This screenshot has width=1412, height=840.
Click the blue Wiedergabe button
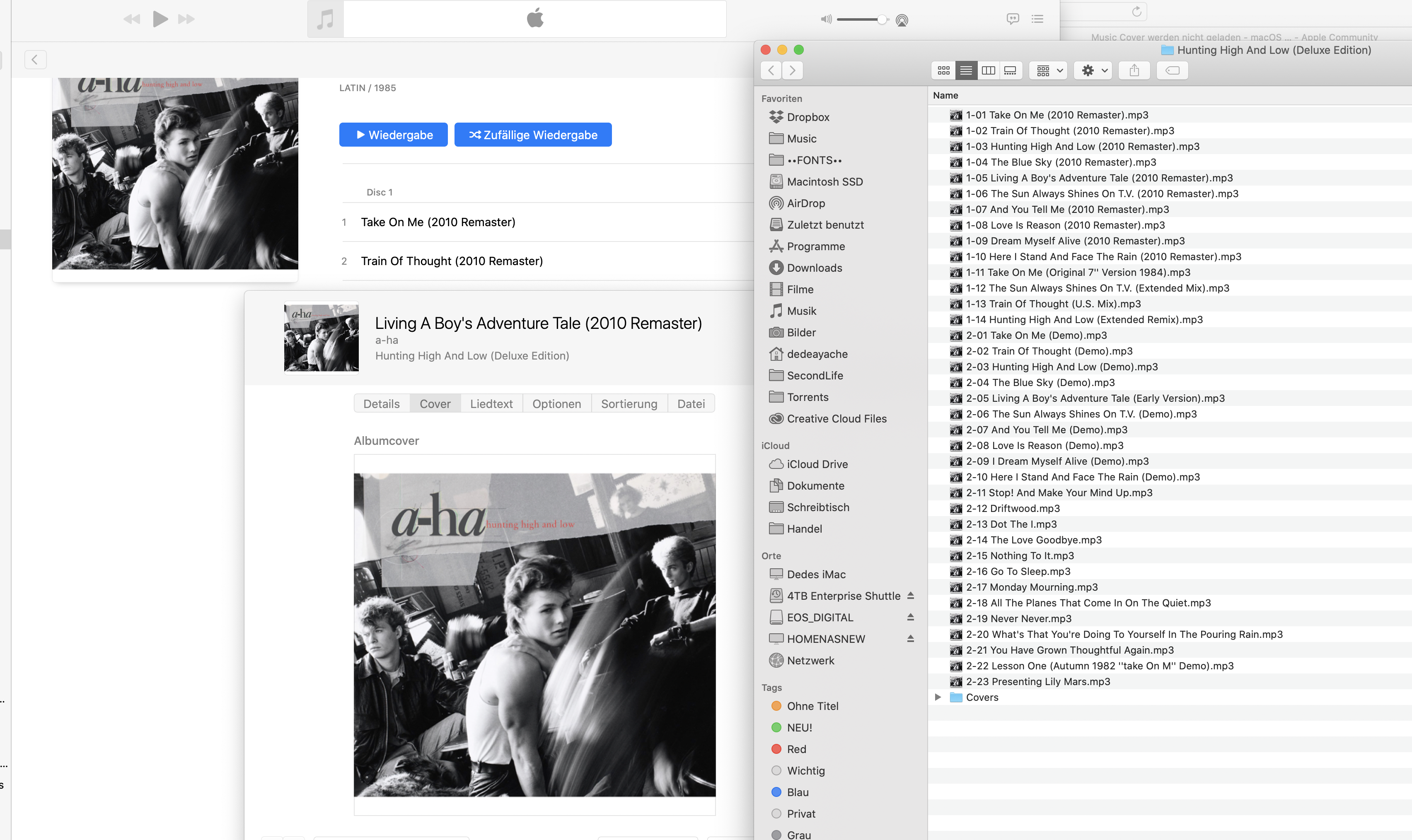(x=394, y=135)
